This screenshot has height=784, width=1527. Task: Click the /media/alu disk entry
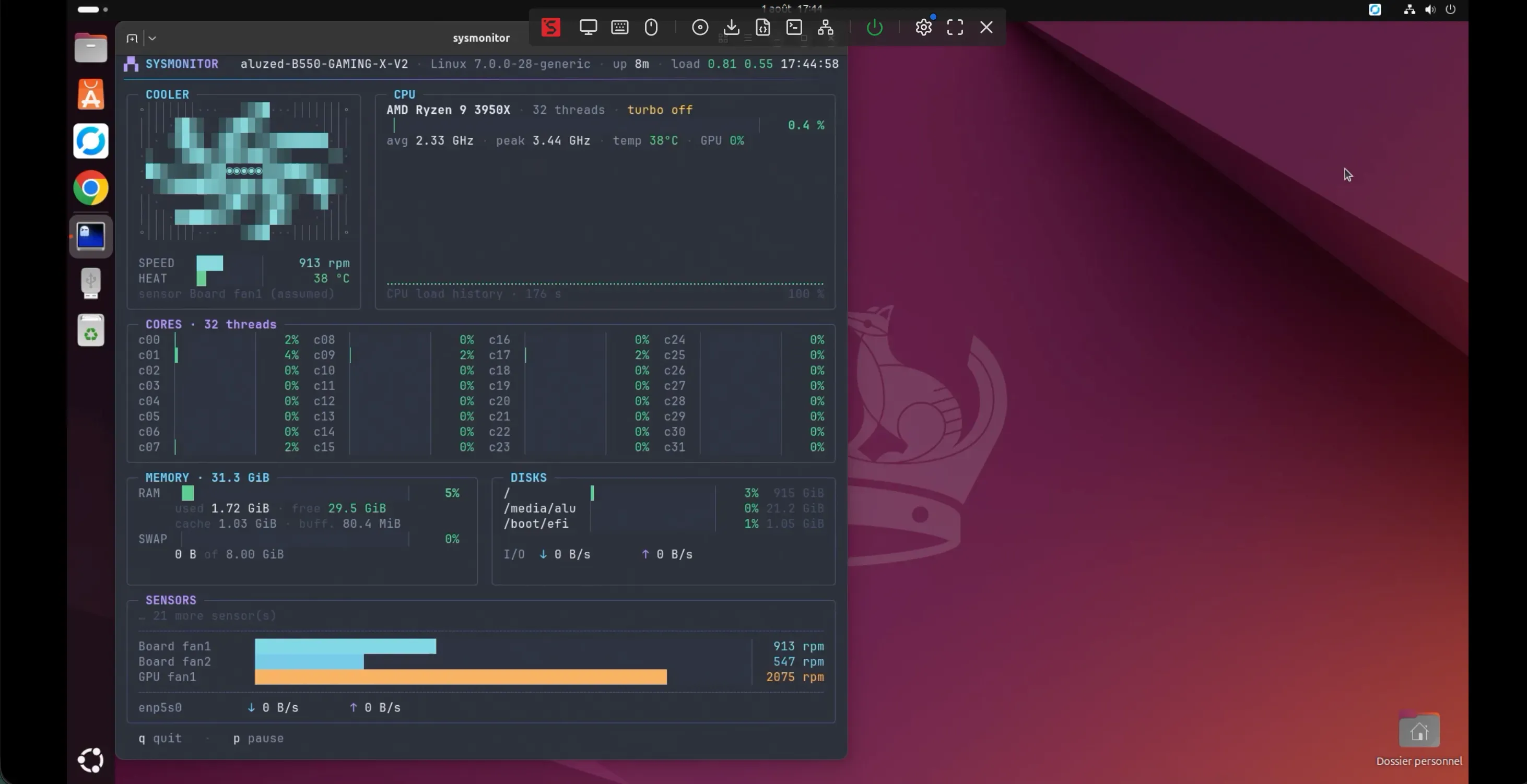[x=539, y=508]
